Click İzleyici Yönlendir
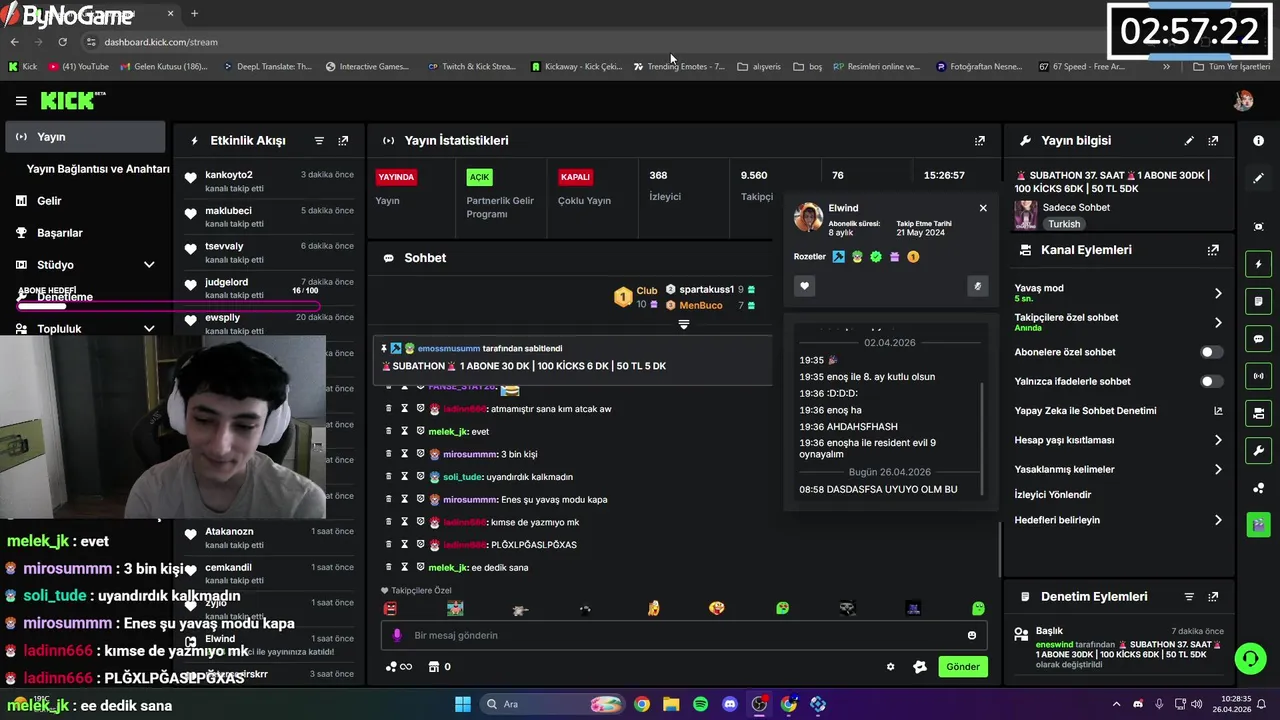Viewport: 1280px width, 720px height. pyautogui.click(x=1052, y=495)
